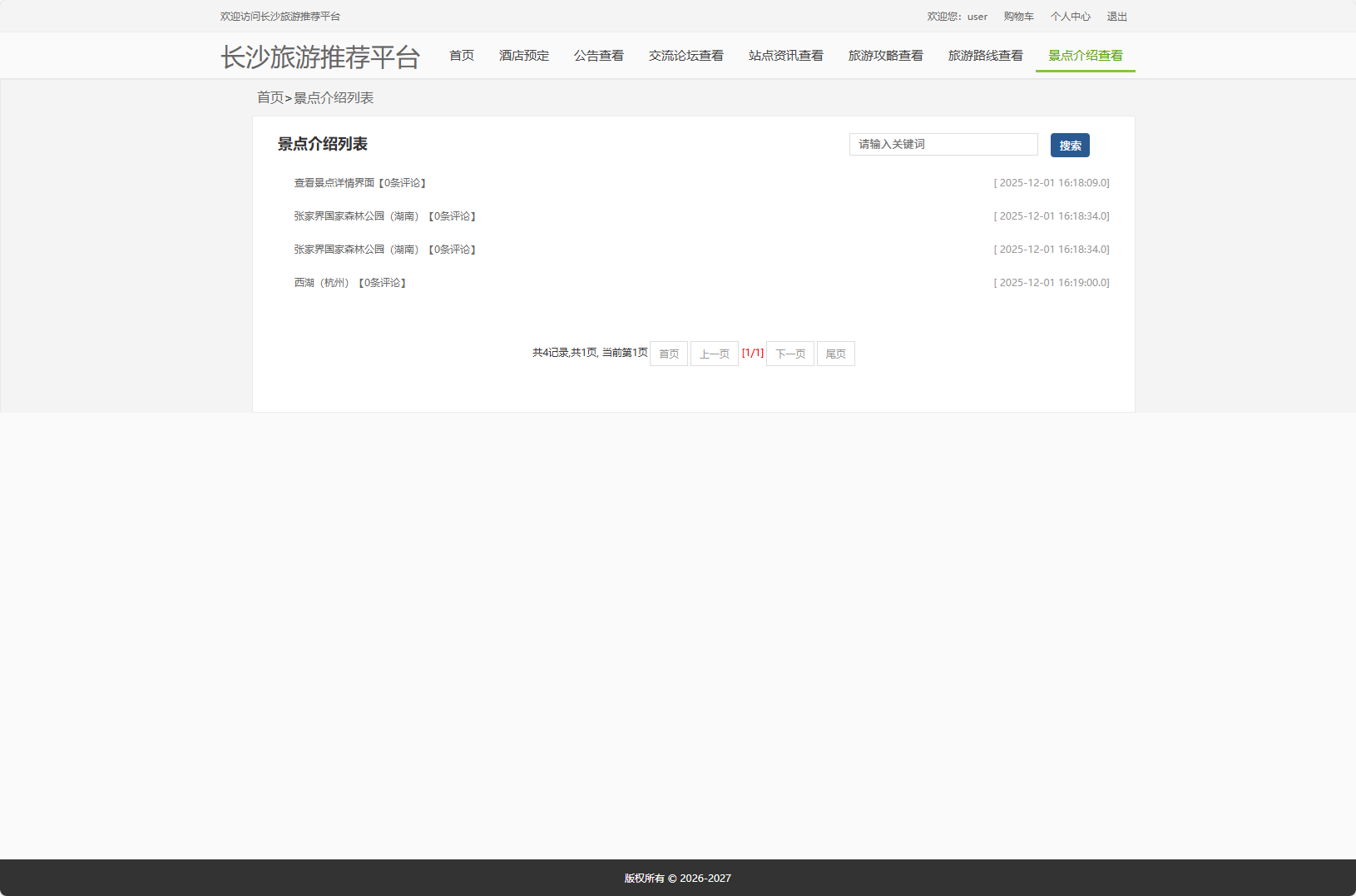This screenshot has height=896, width=1356.
Task: Click the 下一页 pagination button
Action: click(x=789, y=353)
